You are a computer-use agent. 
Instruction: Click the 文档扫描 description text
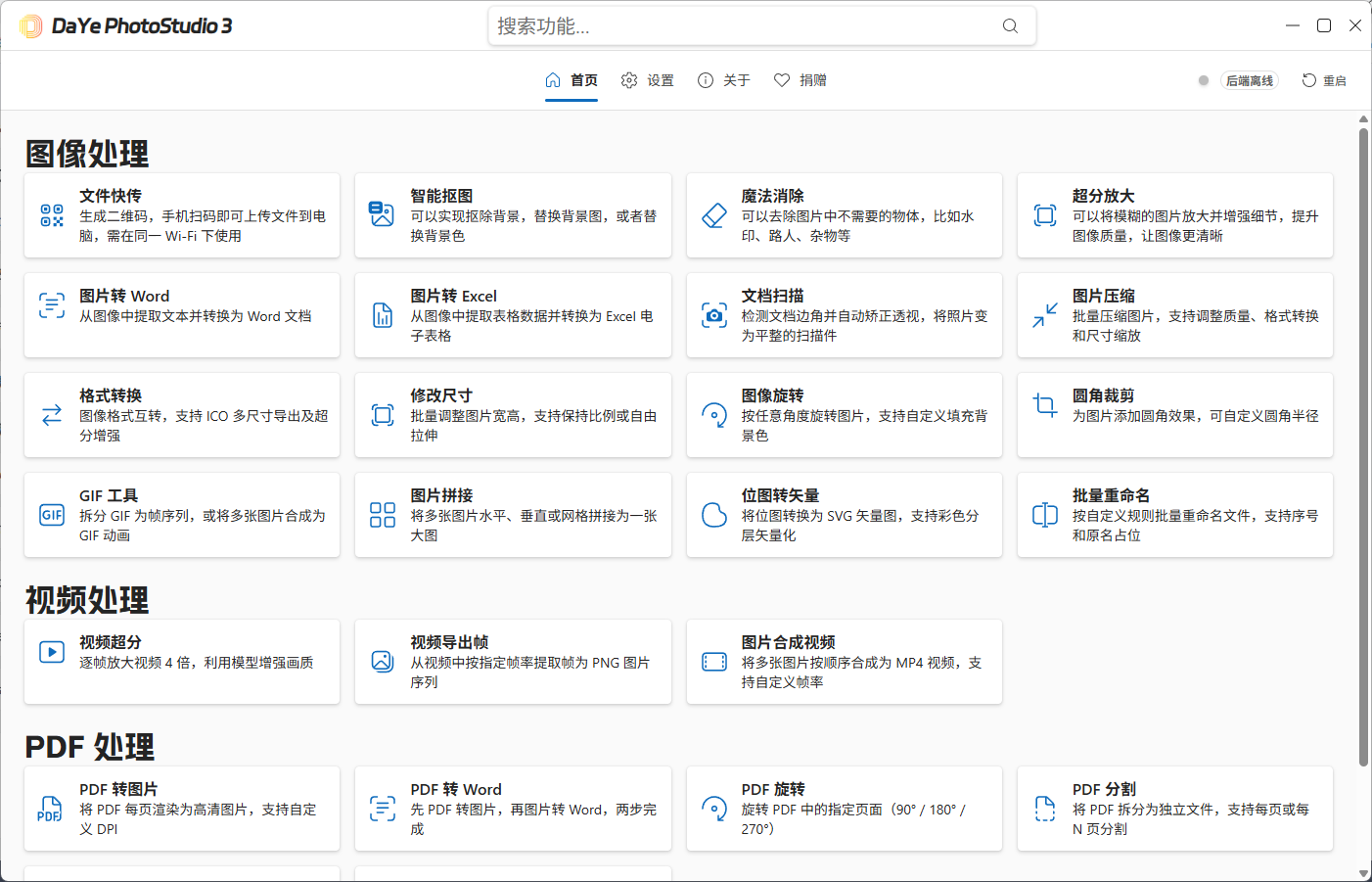pyautogui.click(x=864, y=326)
